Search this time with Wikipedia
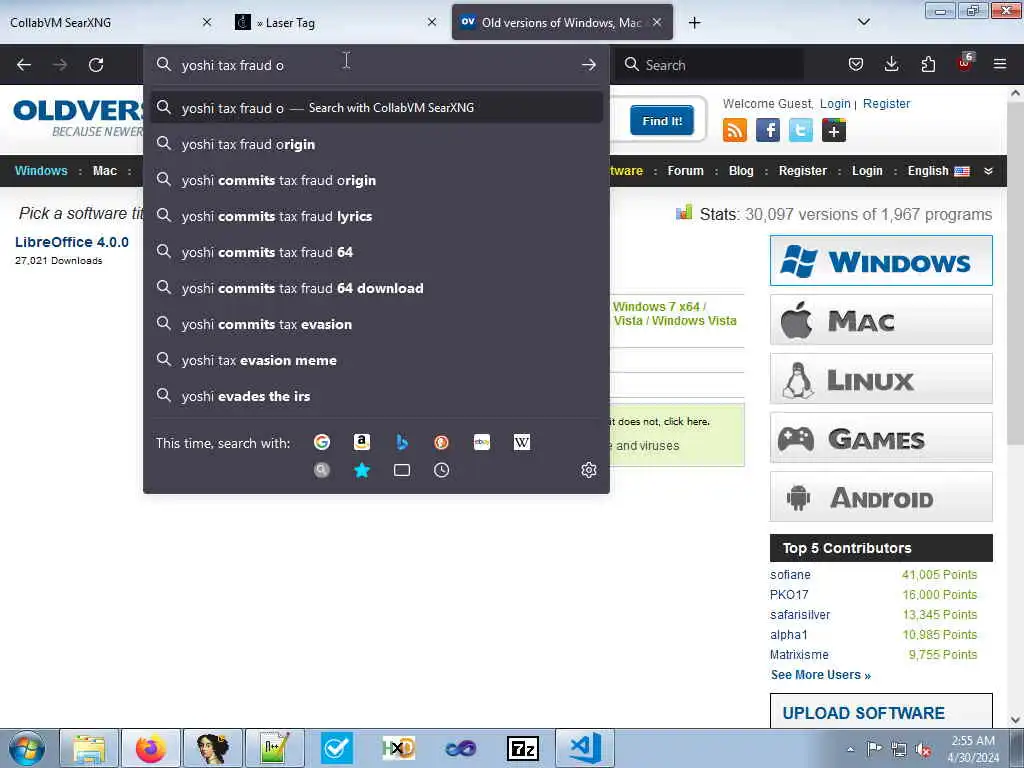 [x=522, y=442]
